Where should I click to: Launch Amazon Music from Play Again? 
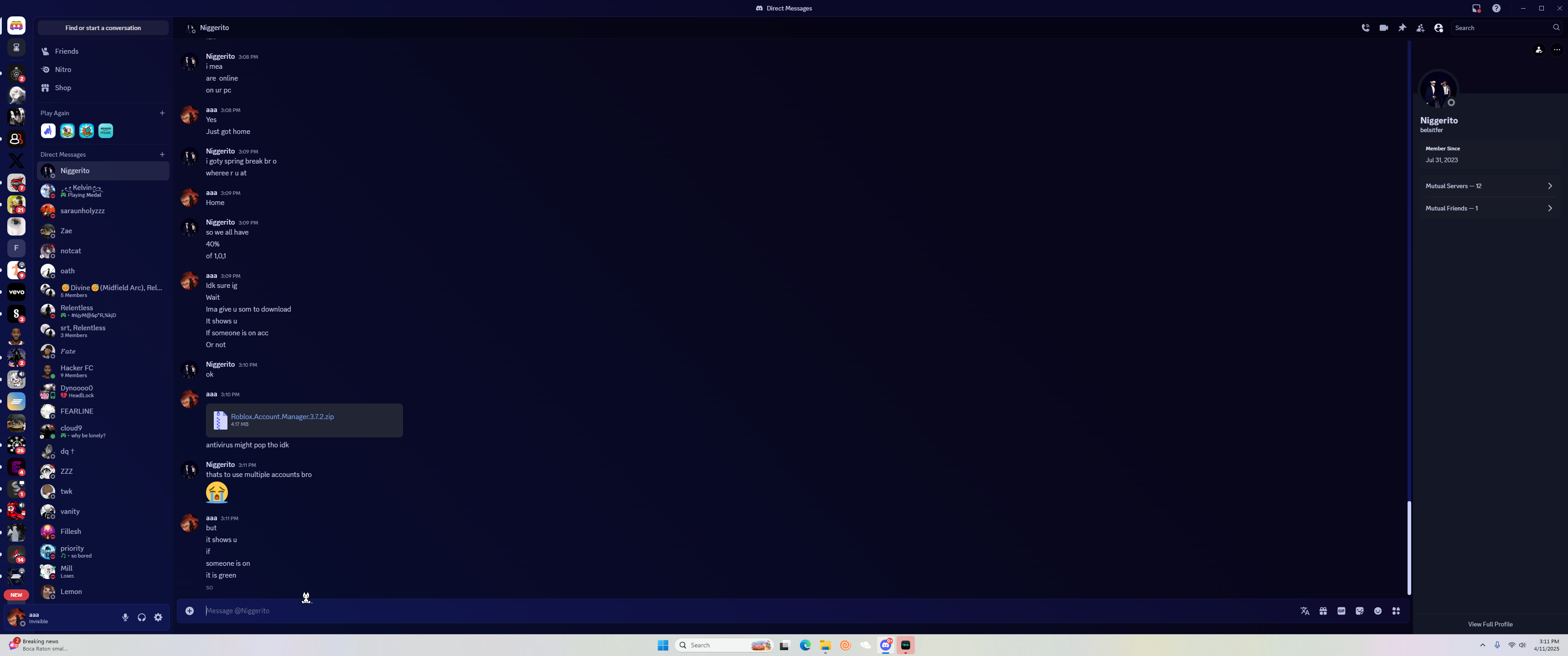point(105,131)
